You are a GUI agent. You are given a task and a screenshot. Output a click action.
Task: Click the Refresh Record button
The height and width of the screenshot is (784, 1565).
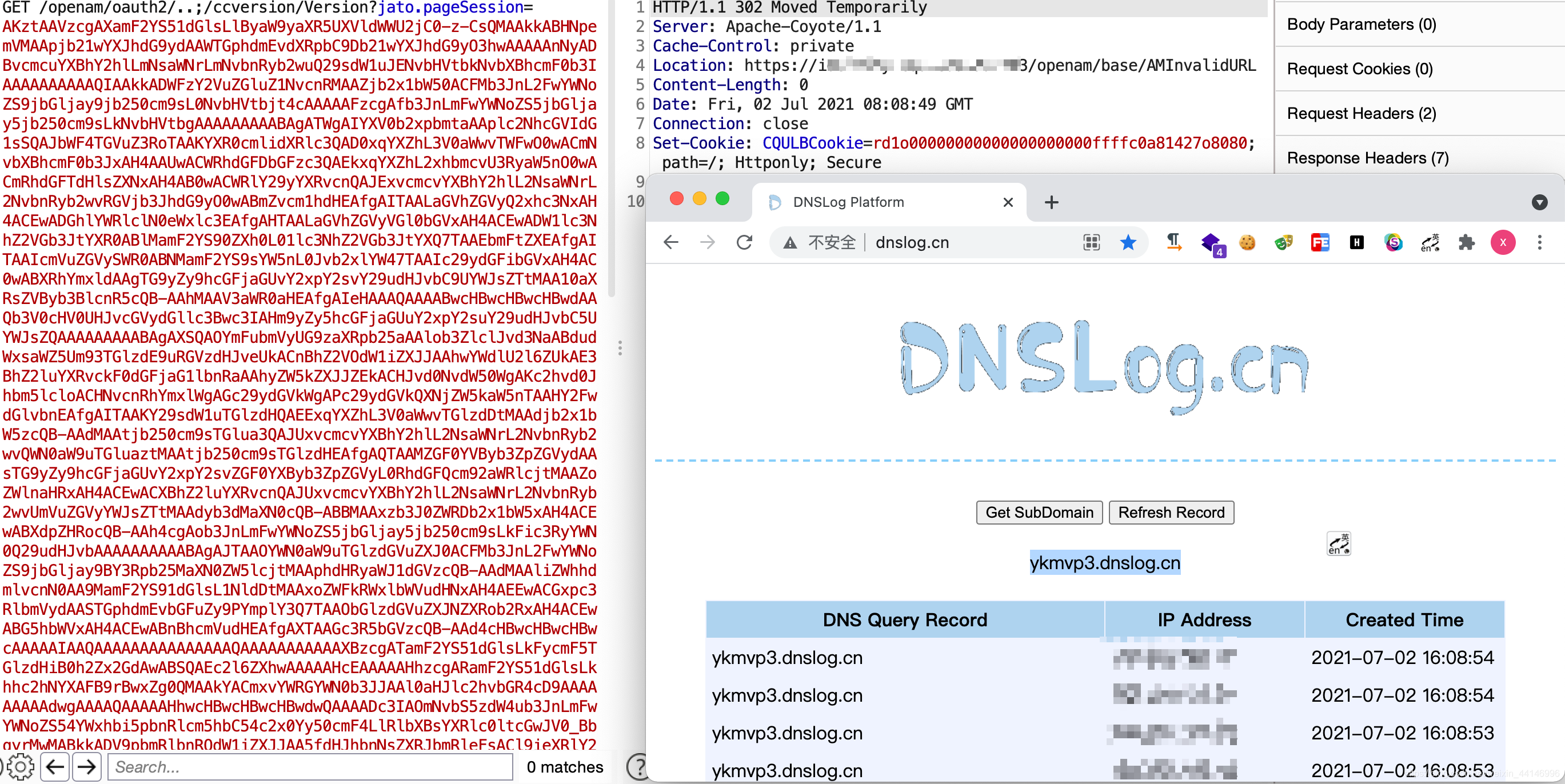(x=1171, y=513)
